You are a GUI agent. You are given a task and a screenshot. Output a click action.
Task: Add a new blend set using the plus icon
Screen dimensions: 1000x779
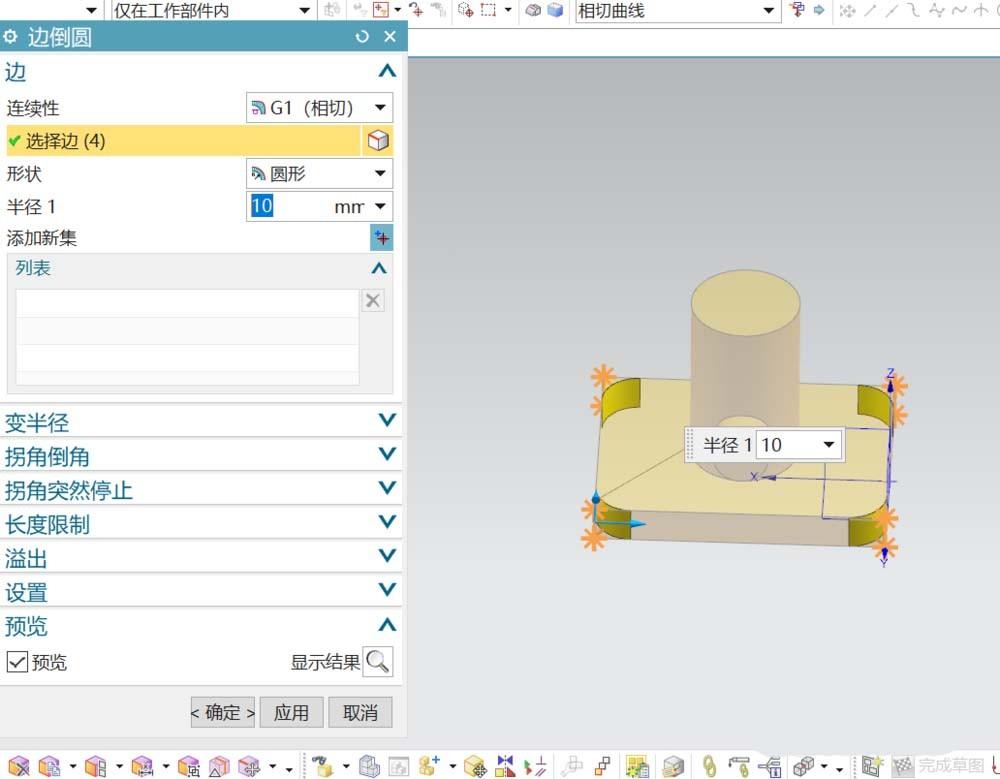pyautogui.click(x=381, y=237)
